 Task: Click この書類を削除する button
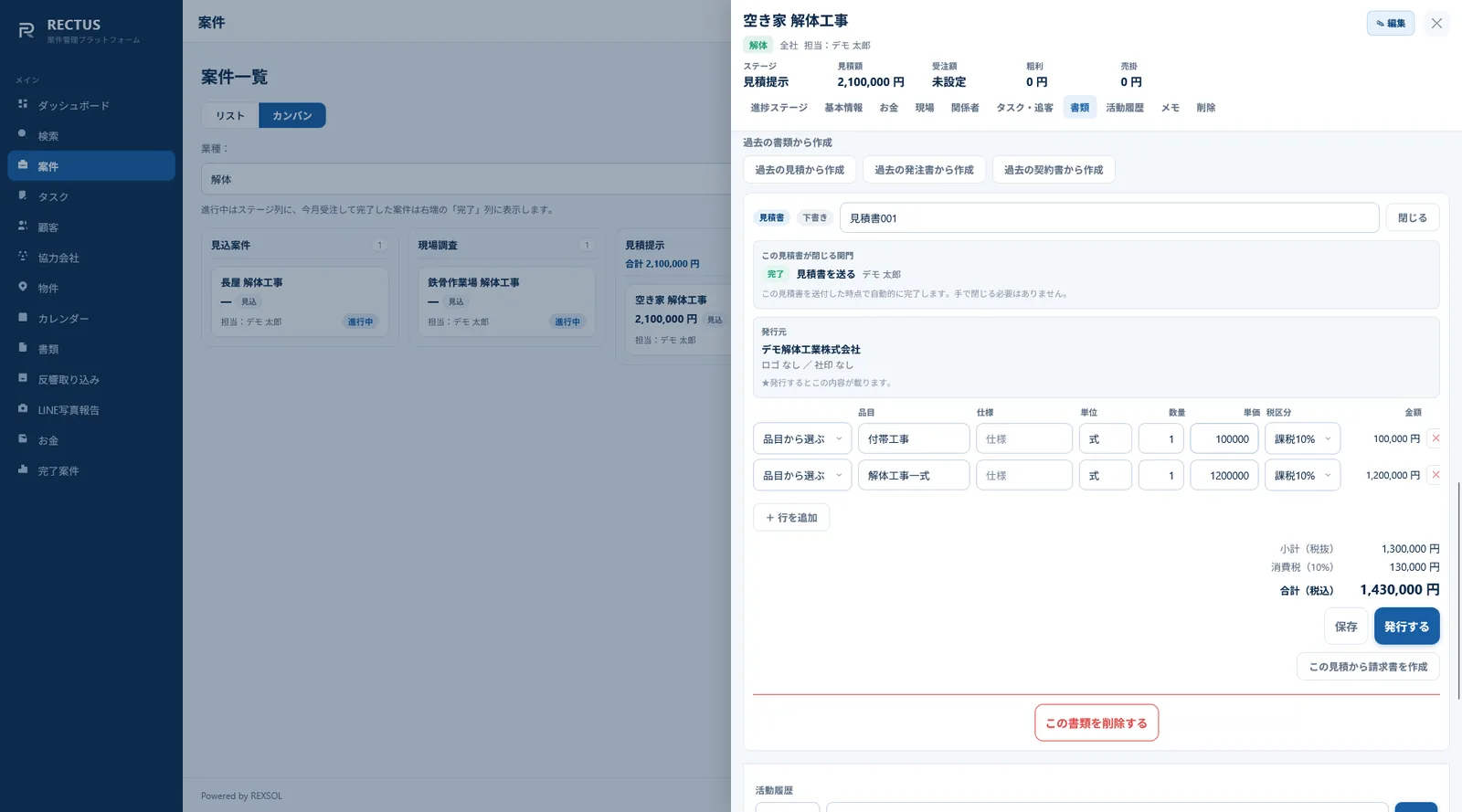1096,722
